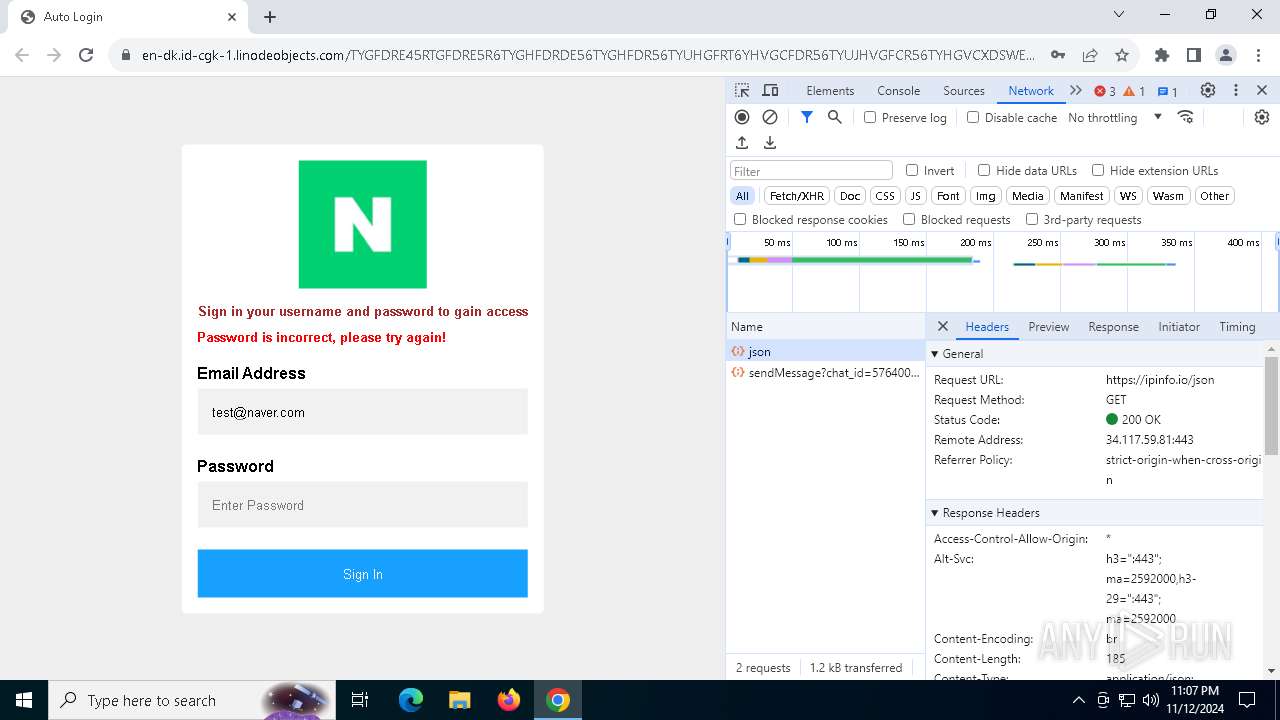This screenshot has width=1280, height=720.
Task: Show more DevTools tabs chevron
Action: [x=1076, y=90]
